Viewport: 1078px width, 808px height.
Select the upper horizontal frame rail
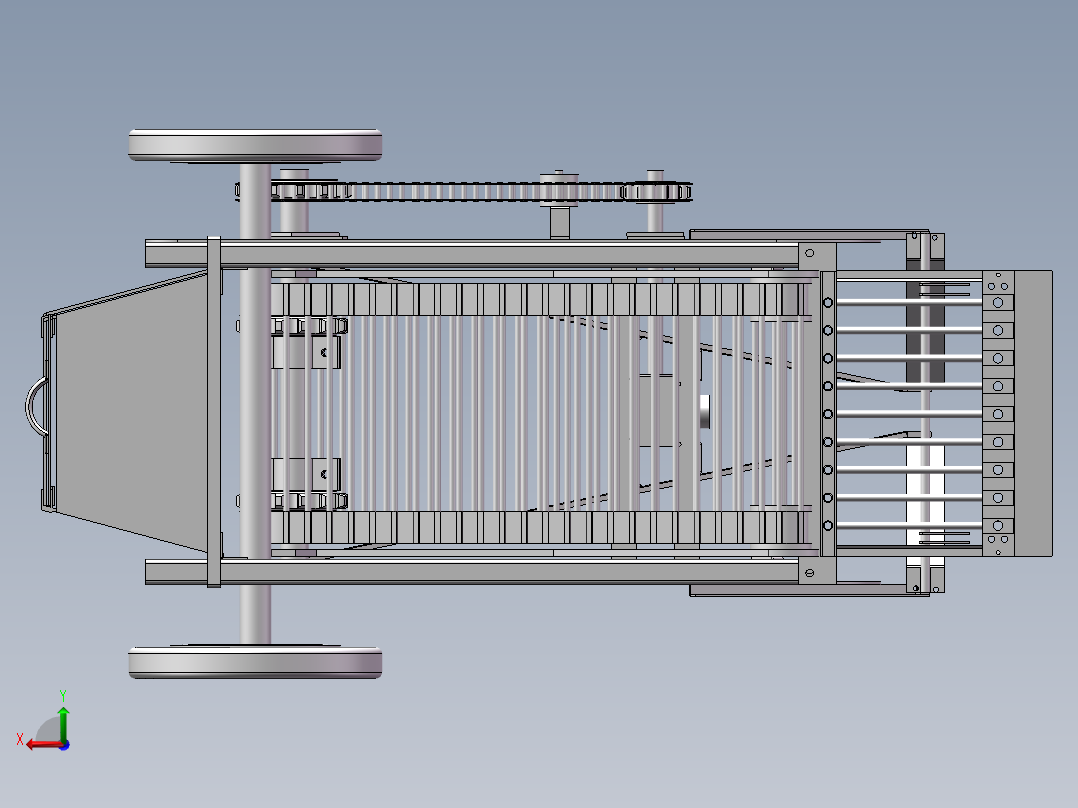(x=480, y=254)
